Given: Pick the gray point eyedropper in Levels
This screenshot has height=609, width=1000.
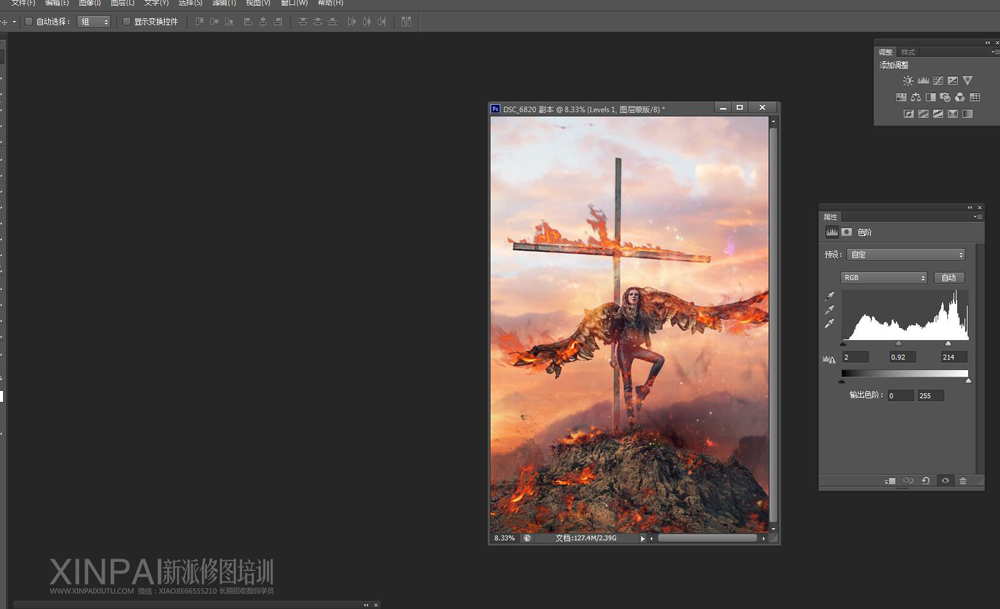Looking at the screenshot, I should click(829, 310).
